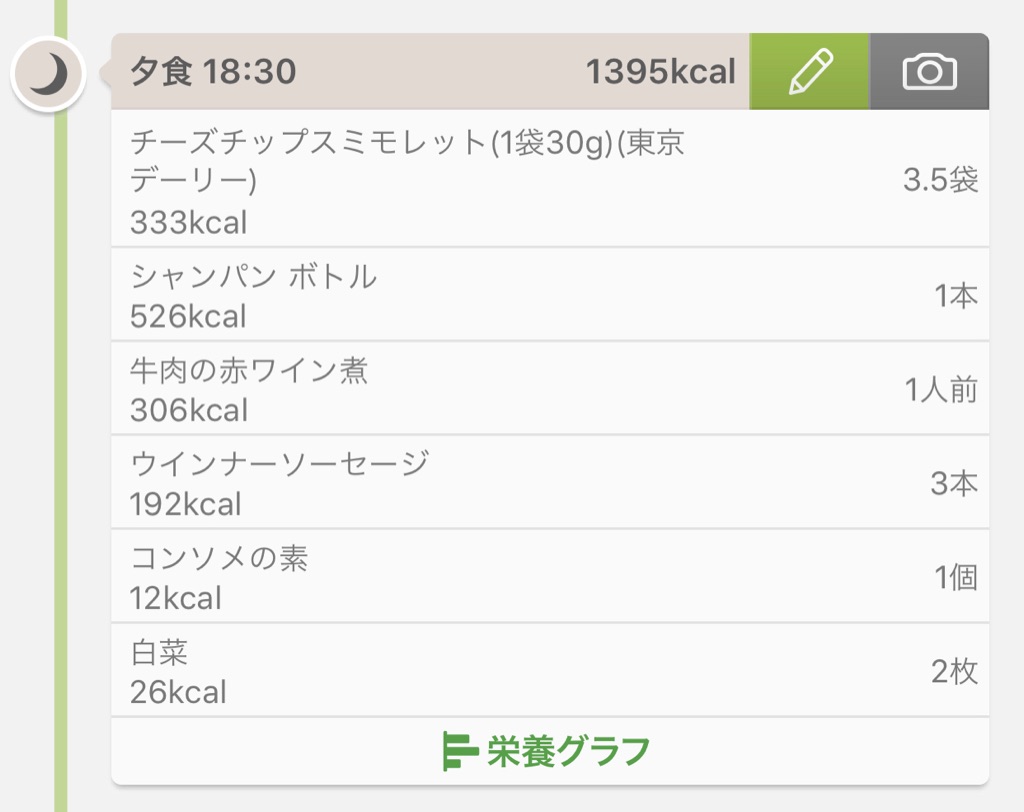Tap the 1人前 serving quantity
This screenshot has width=1024, height=812.
click(941, 389)
